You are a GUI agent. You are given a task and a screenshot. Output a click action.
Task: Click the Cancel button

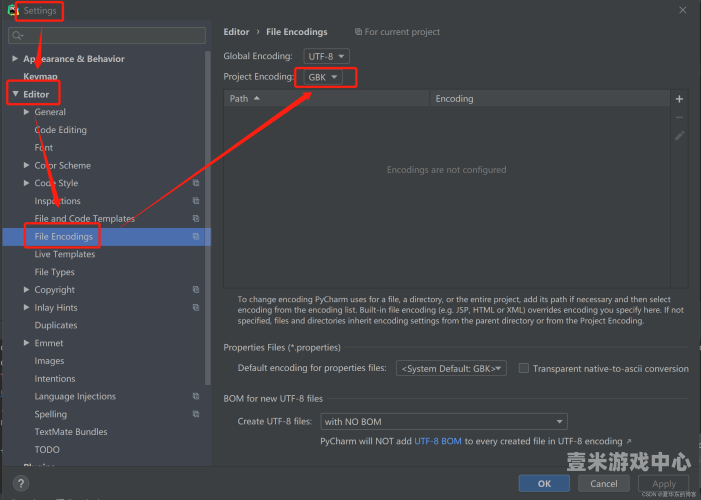604,483
